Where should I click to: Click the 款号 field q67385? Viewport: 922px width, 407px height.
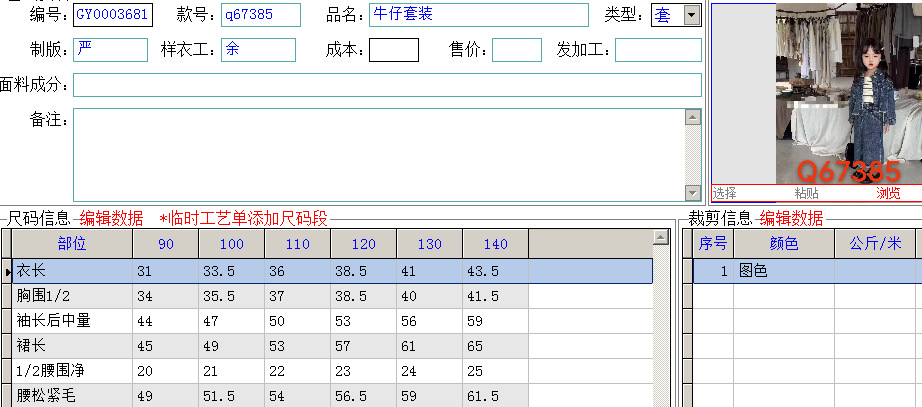pos(261,15)
